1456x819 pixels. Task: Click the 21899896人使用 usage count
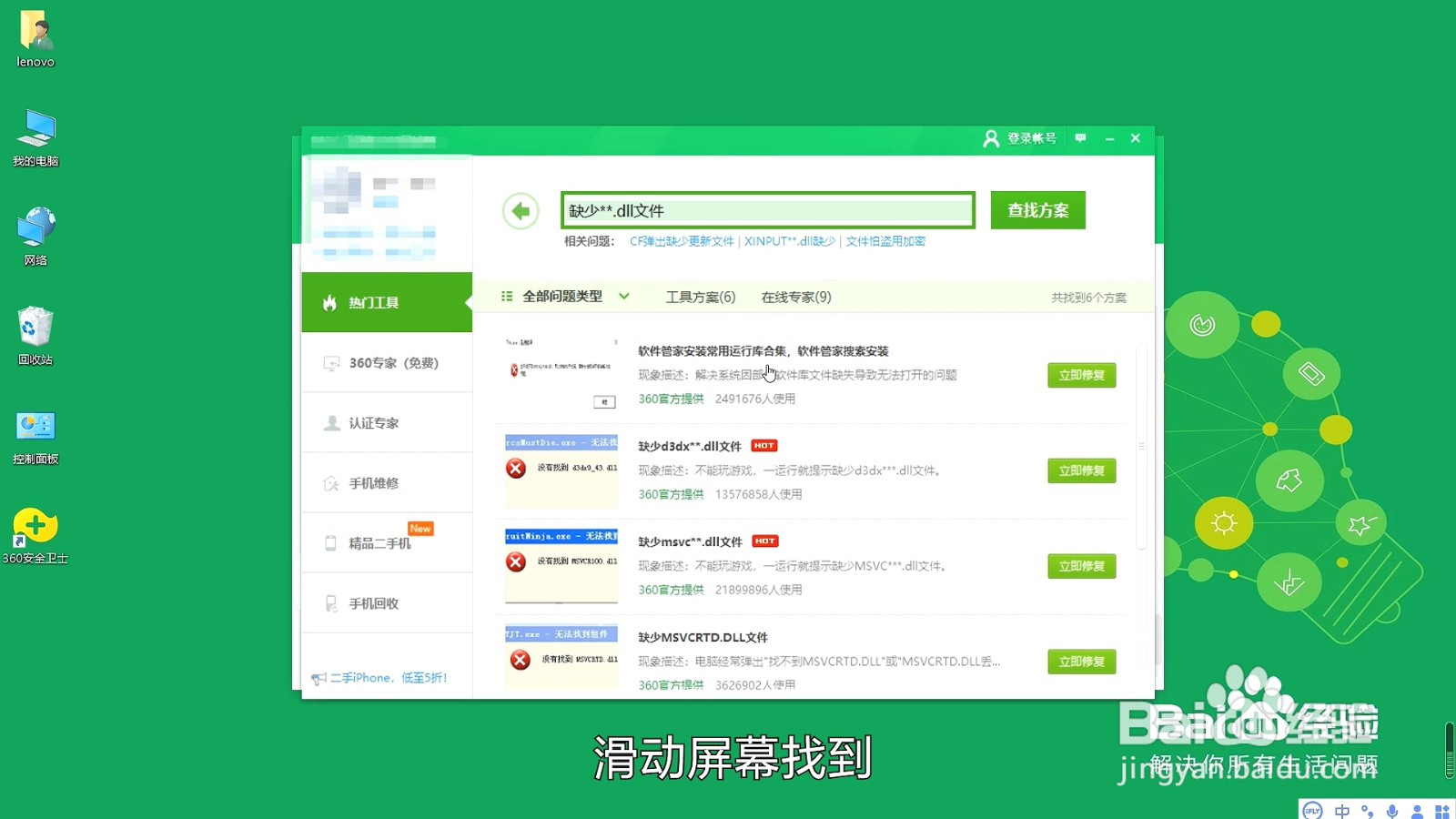pos(758,590)
